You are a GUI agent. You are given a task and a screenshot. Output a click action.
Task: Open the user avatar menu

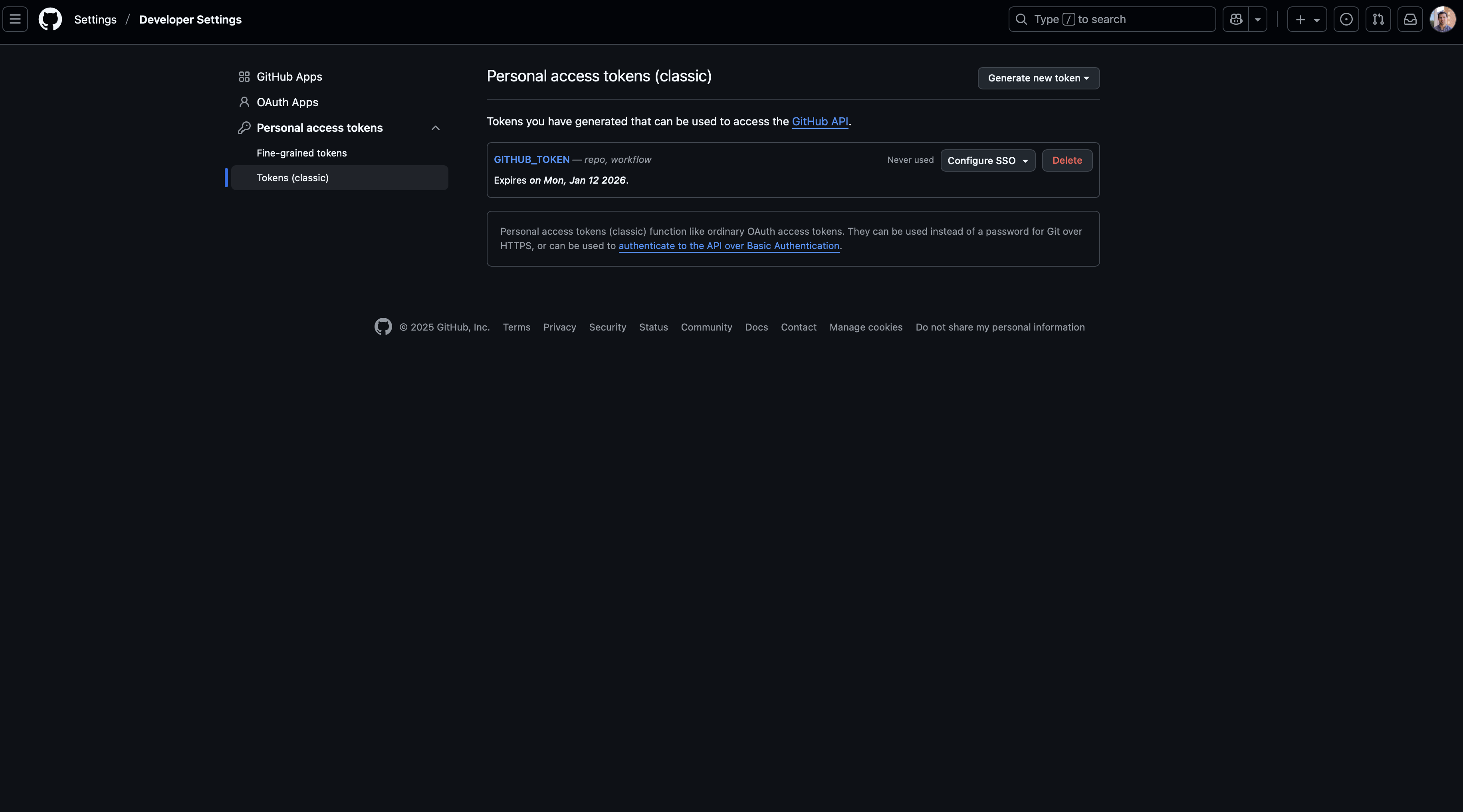click(1443, 19)
